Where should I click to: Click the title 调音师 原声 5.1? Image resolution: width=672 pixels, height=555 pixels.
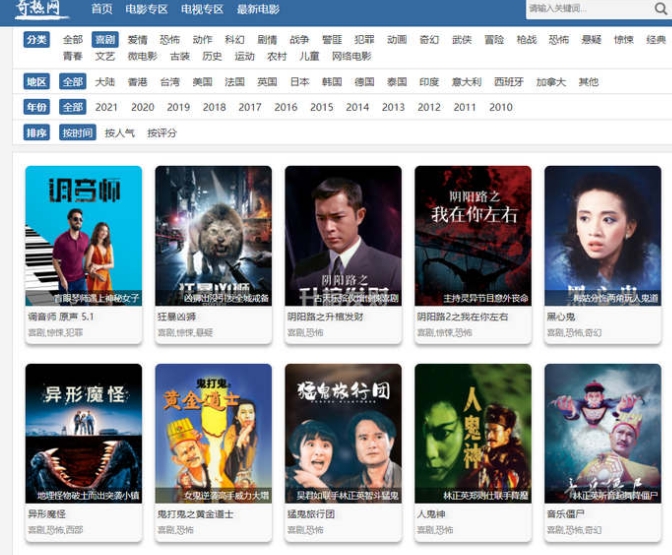61,317
